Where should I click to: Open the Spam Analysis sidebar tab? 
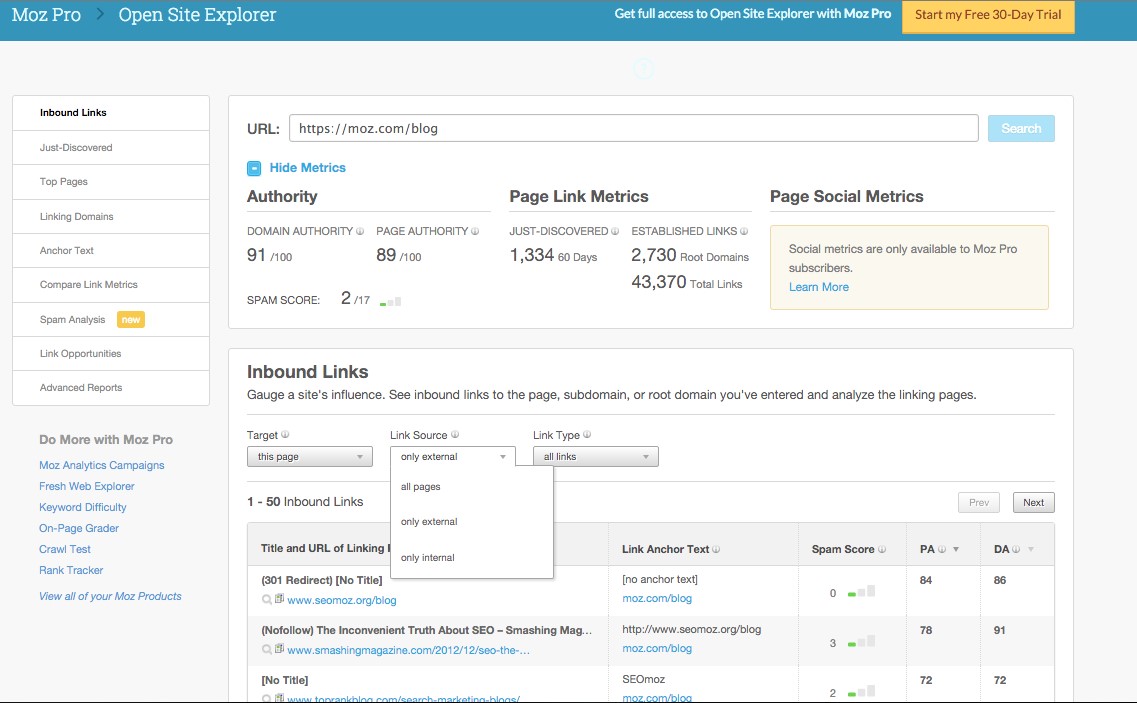click(111, 319)
